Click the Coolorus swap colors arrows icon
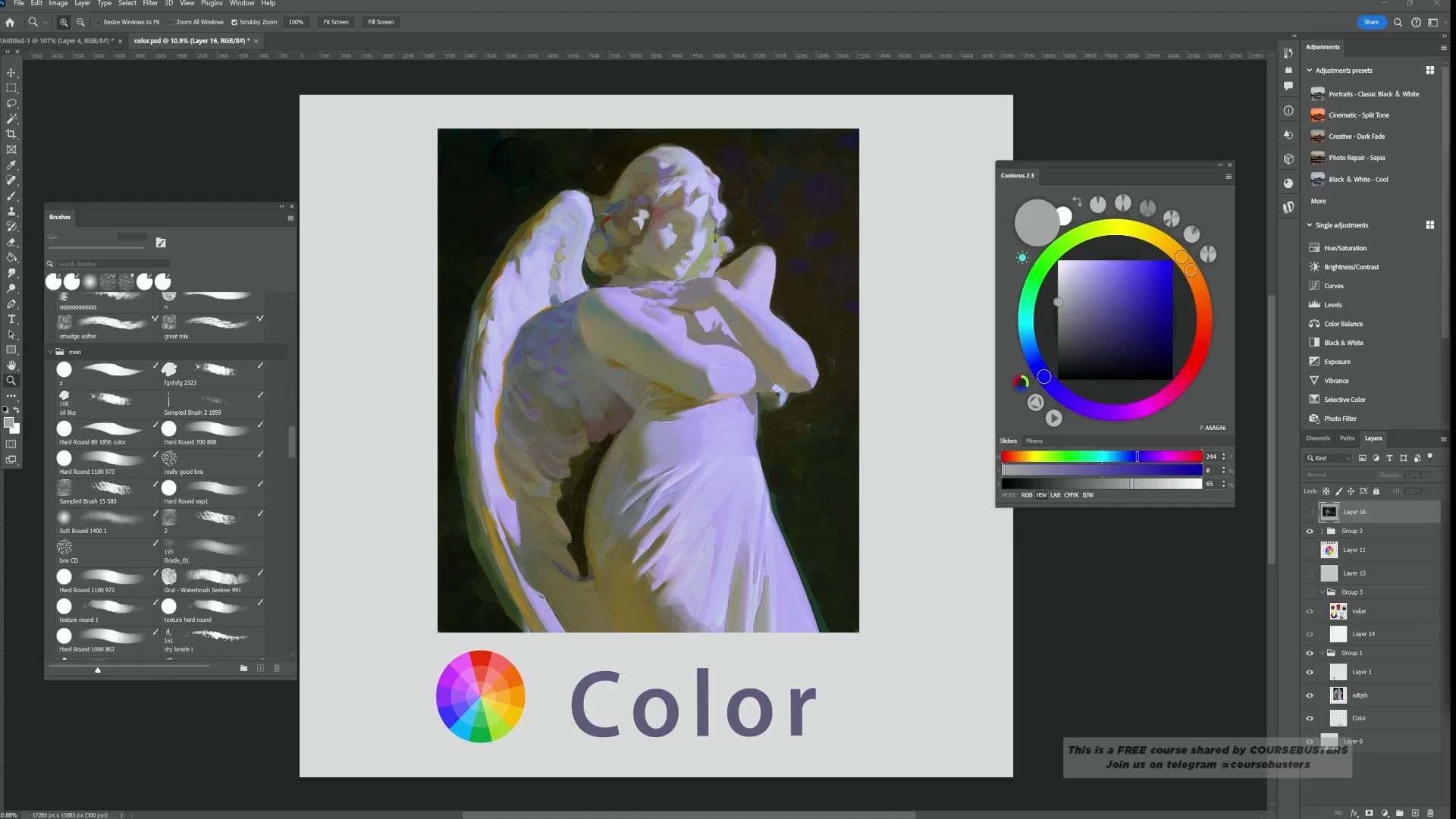 pyautogui.click(x=1076, y=201)
